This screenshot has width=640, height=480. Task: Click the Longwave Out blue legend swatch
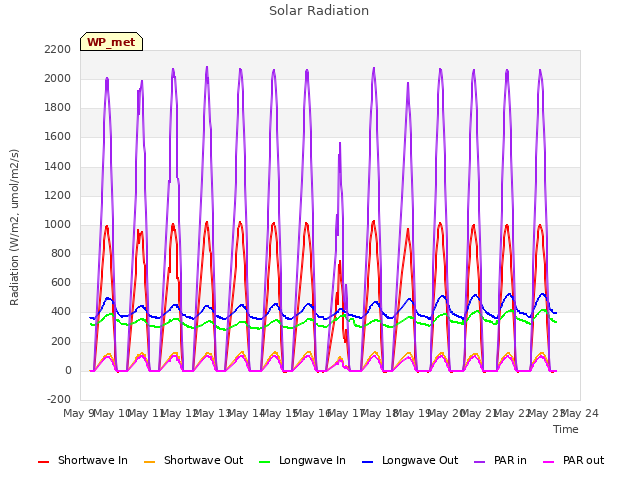tap(368, 462)
